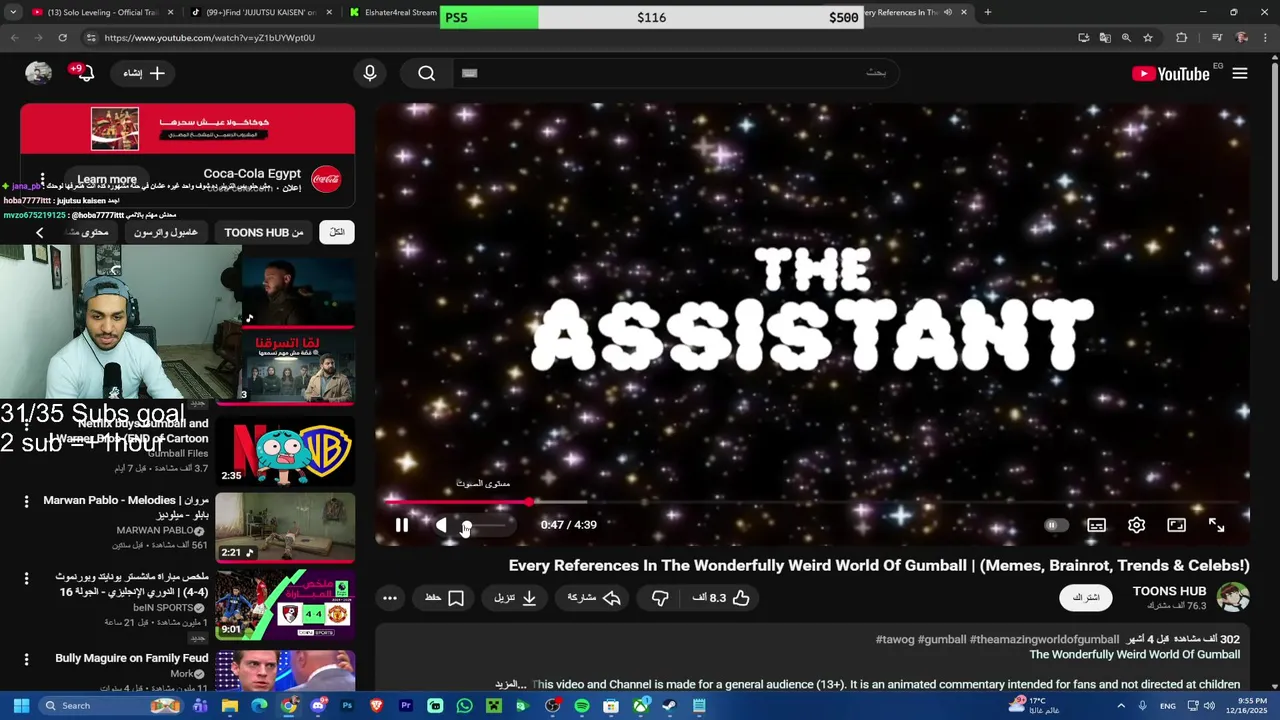Open Steam from the taskbar
Image resolution: width=1280 pixels, height=720 pixels.
tap(669, 706)
